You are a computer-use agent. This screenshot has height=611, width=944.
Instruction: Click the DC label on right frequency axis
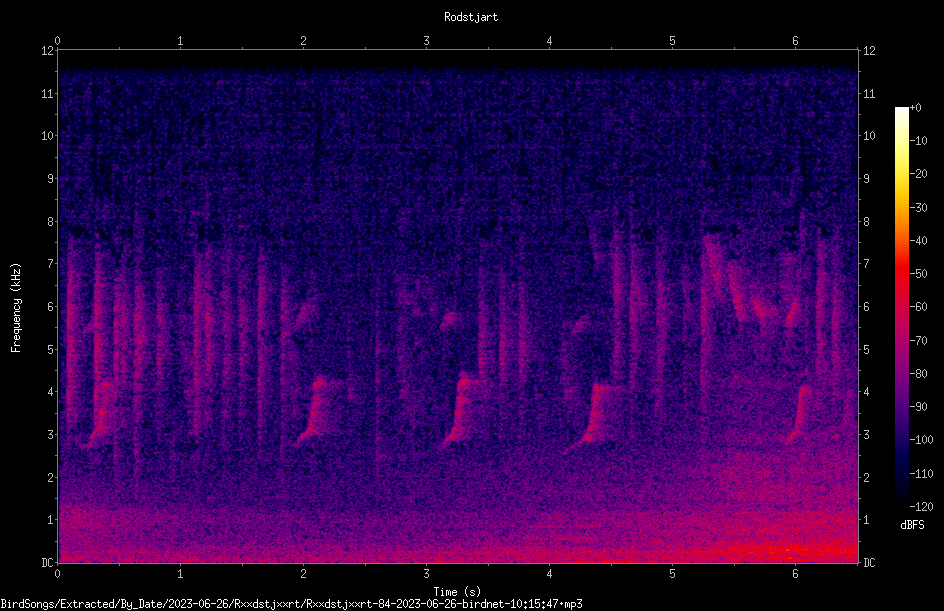coord(869,563)
